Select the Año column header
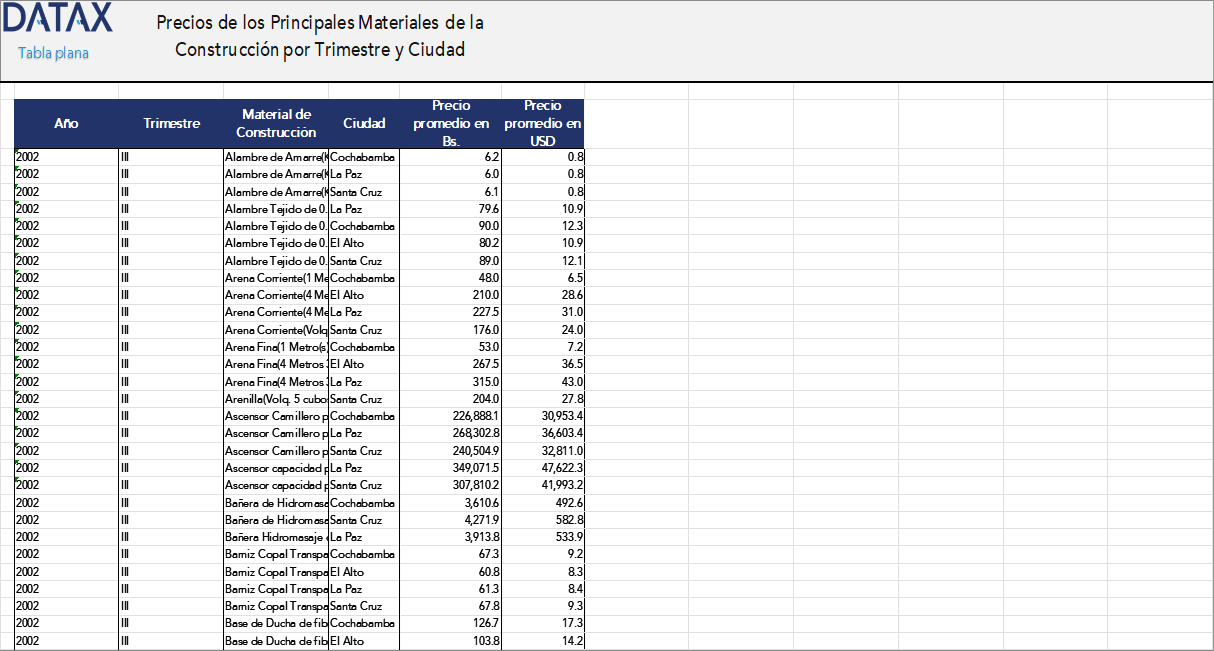This screenshot has height=651, width=1214. [x=66, y=123]
